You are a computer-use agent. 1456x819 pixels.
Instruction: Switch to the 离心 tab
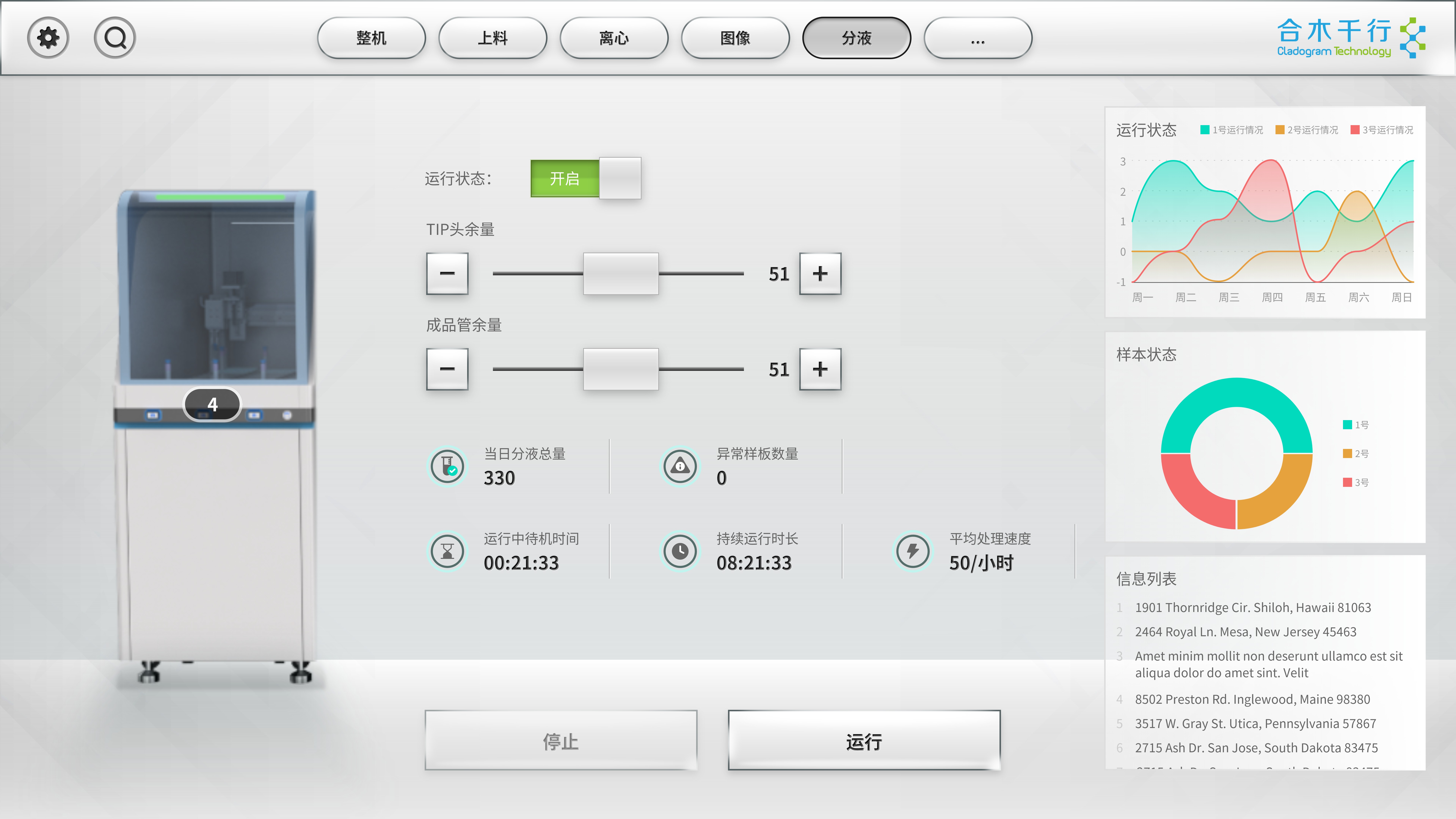614,38
